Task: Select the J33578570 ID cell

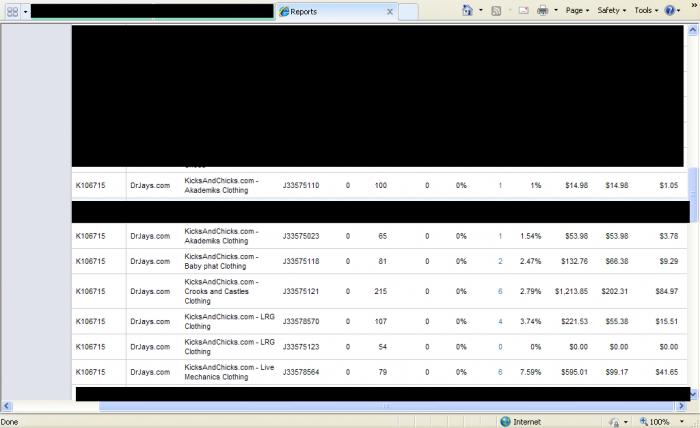Action: (x=301, y=321)
